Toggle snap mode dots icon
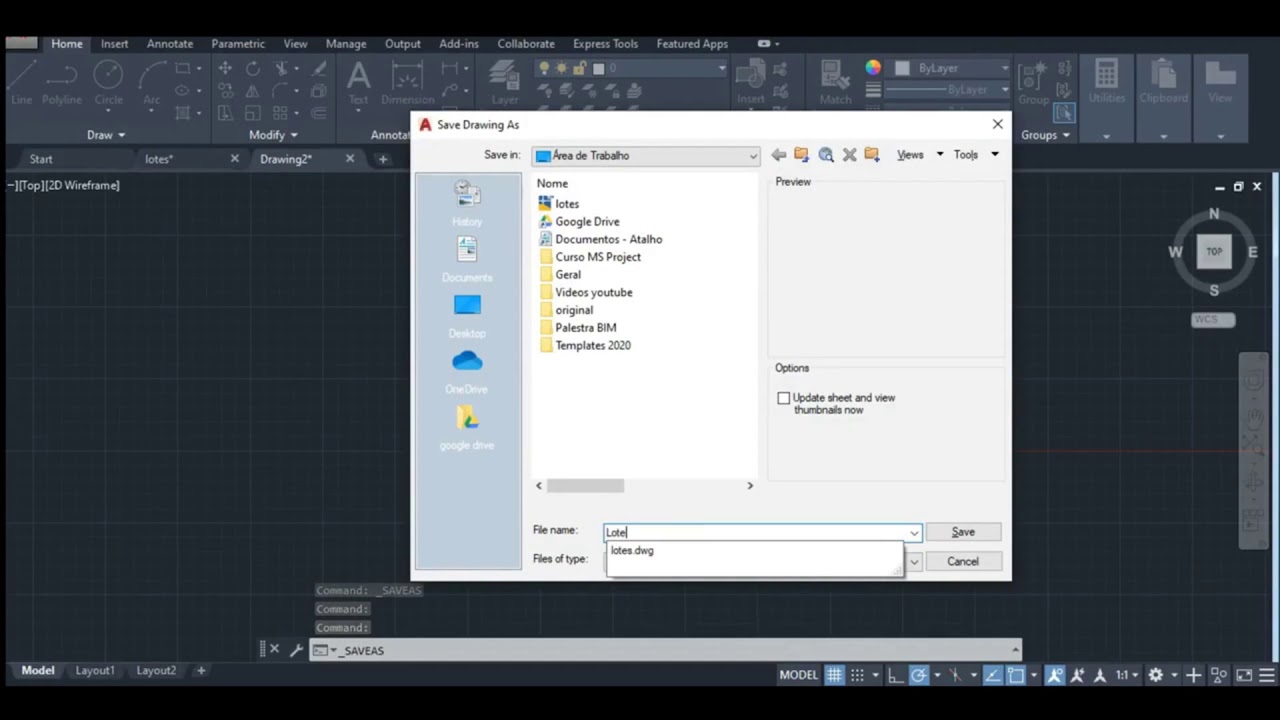This screenshot has height=720, width=1280. [857, 675]
